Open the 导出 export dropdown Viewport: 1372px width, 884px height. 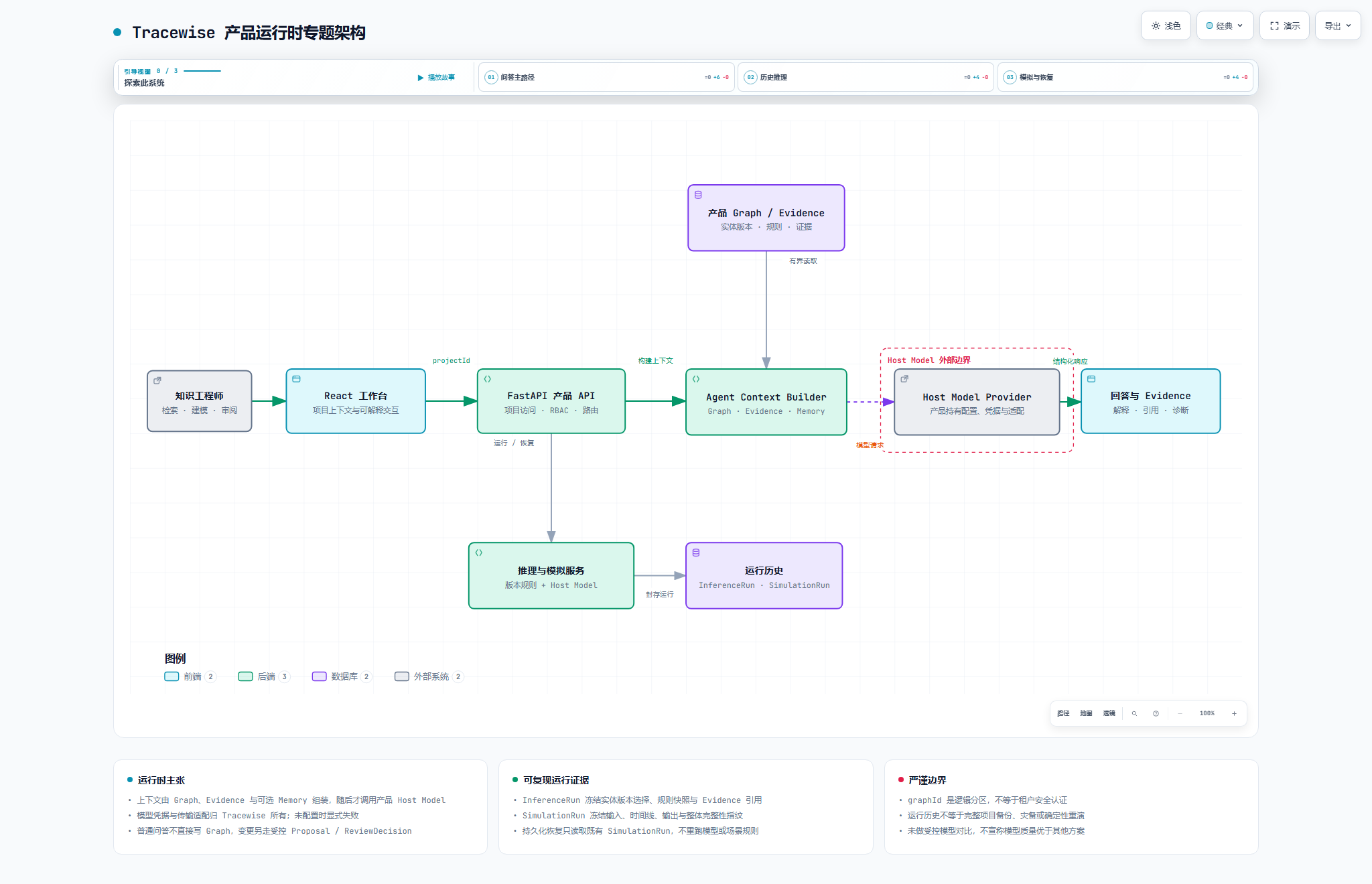pos(1338,25)
